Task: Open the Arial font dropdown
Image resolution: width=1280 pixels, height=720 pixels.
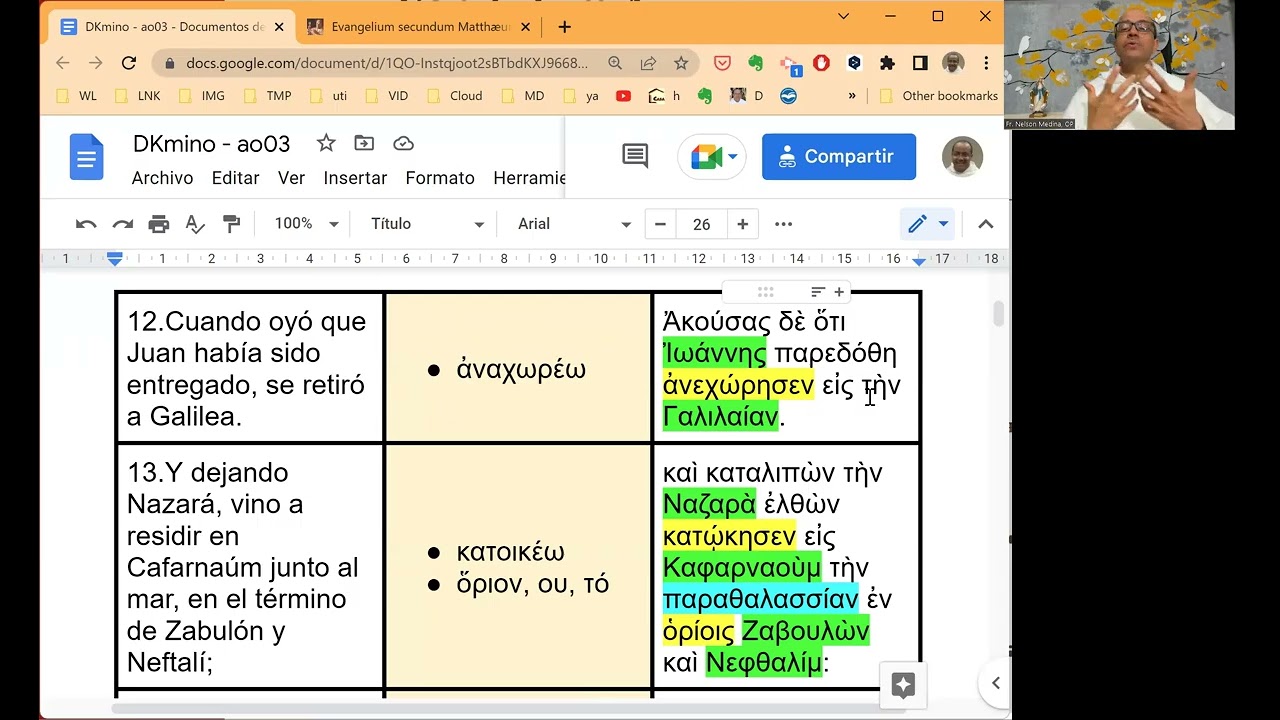Action: [x=574, y=224]
